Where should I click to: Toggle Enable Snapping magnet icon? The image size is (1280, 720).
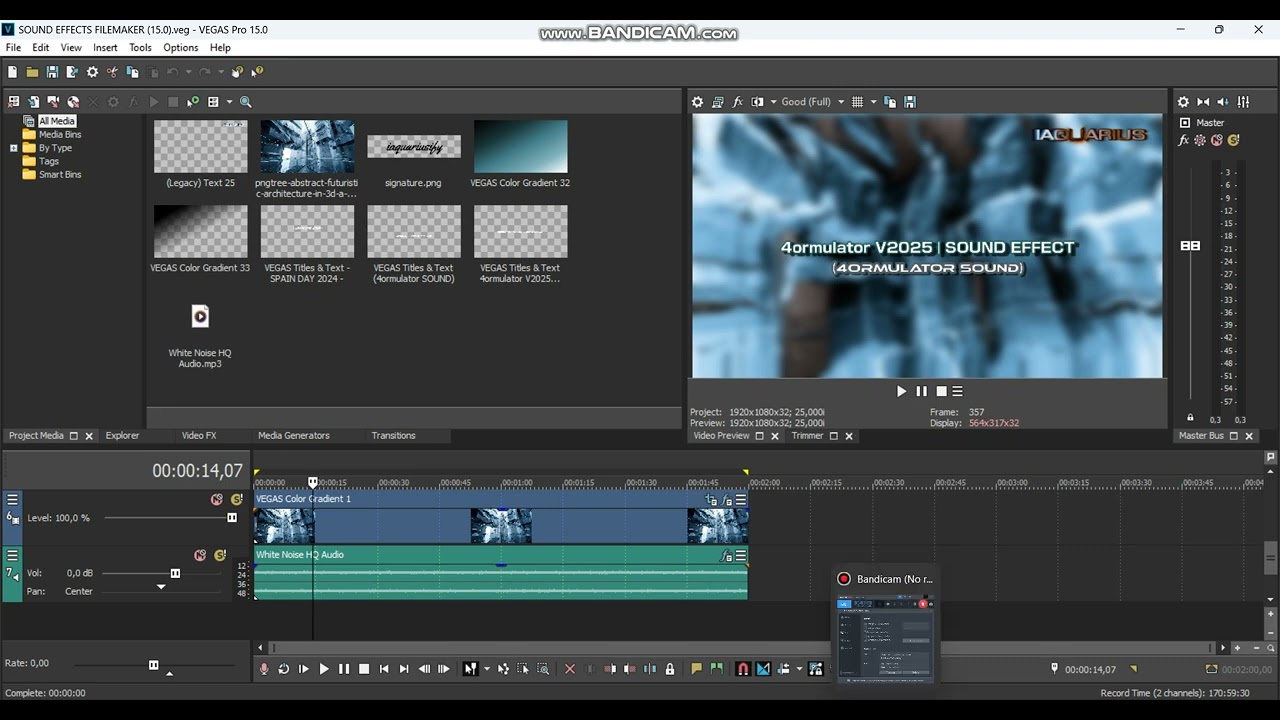pos(743,669)
